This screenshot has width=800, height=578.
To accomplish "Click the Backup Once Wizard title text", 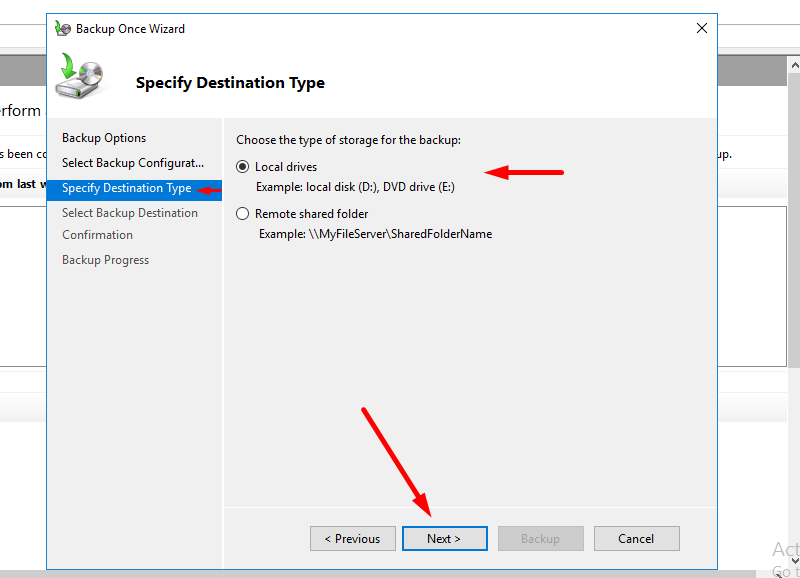I will tap(130, 29).
